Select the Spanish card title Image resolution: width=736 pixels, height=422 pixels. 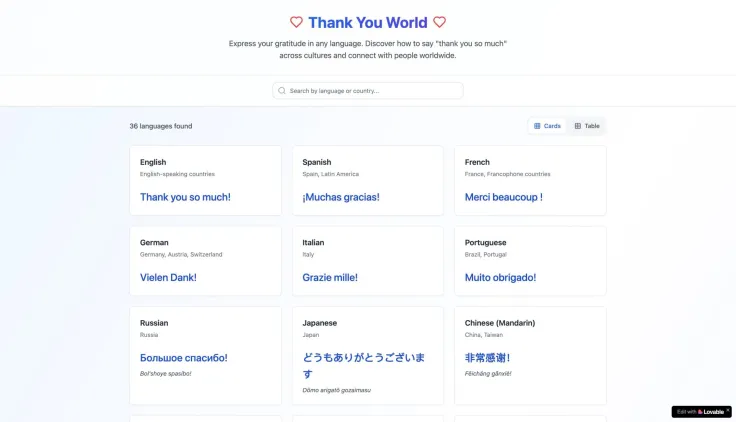pyautogui.click(x=317, y=162)
